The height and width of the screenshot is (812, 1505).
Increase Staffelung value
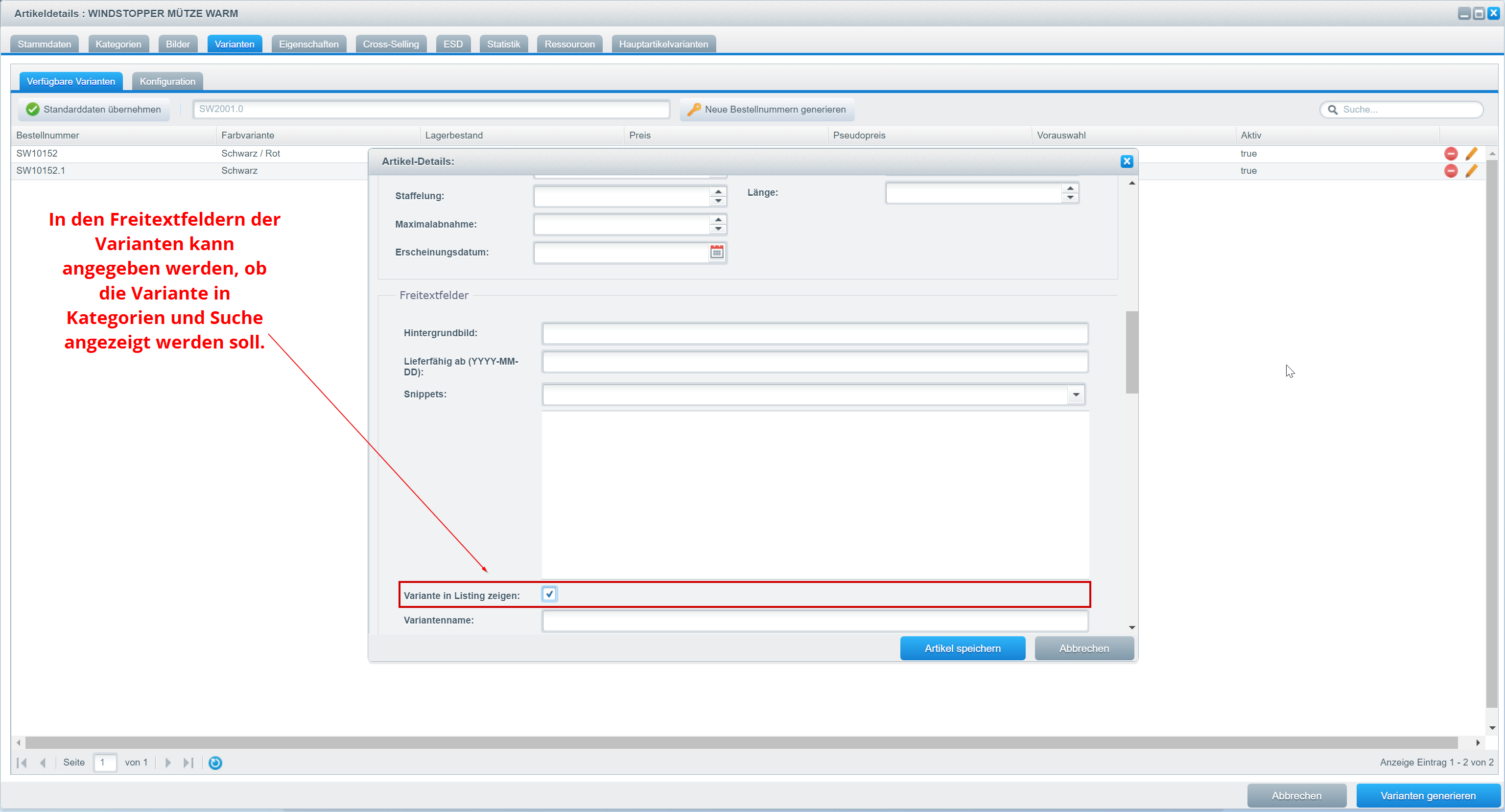point(718,191)
